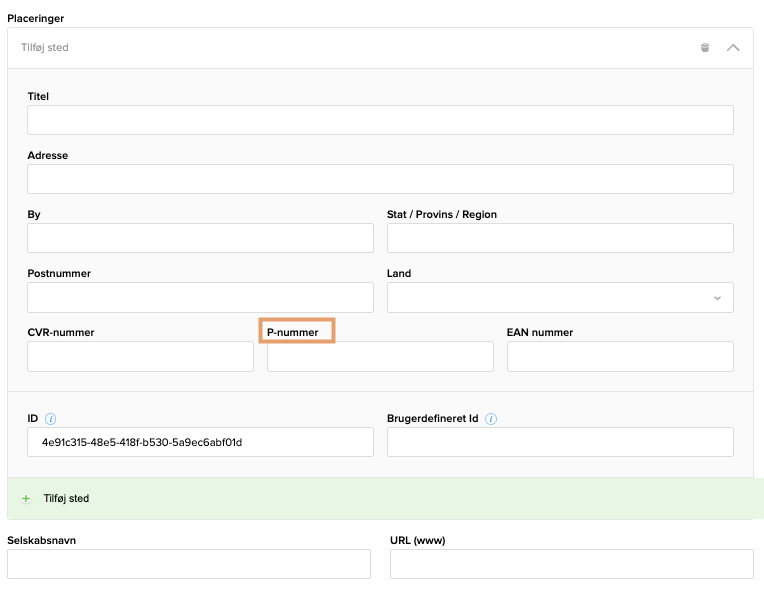The width and height of the screenshot is (764, 589).
Task: Click the Placeringer section heading
Action: click(x=36, y=18)
